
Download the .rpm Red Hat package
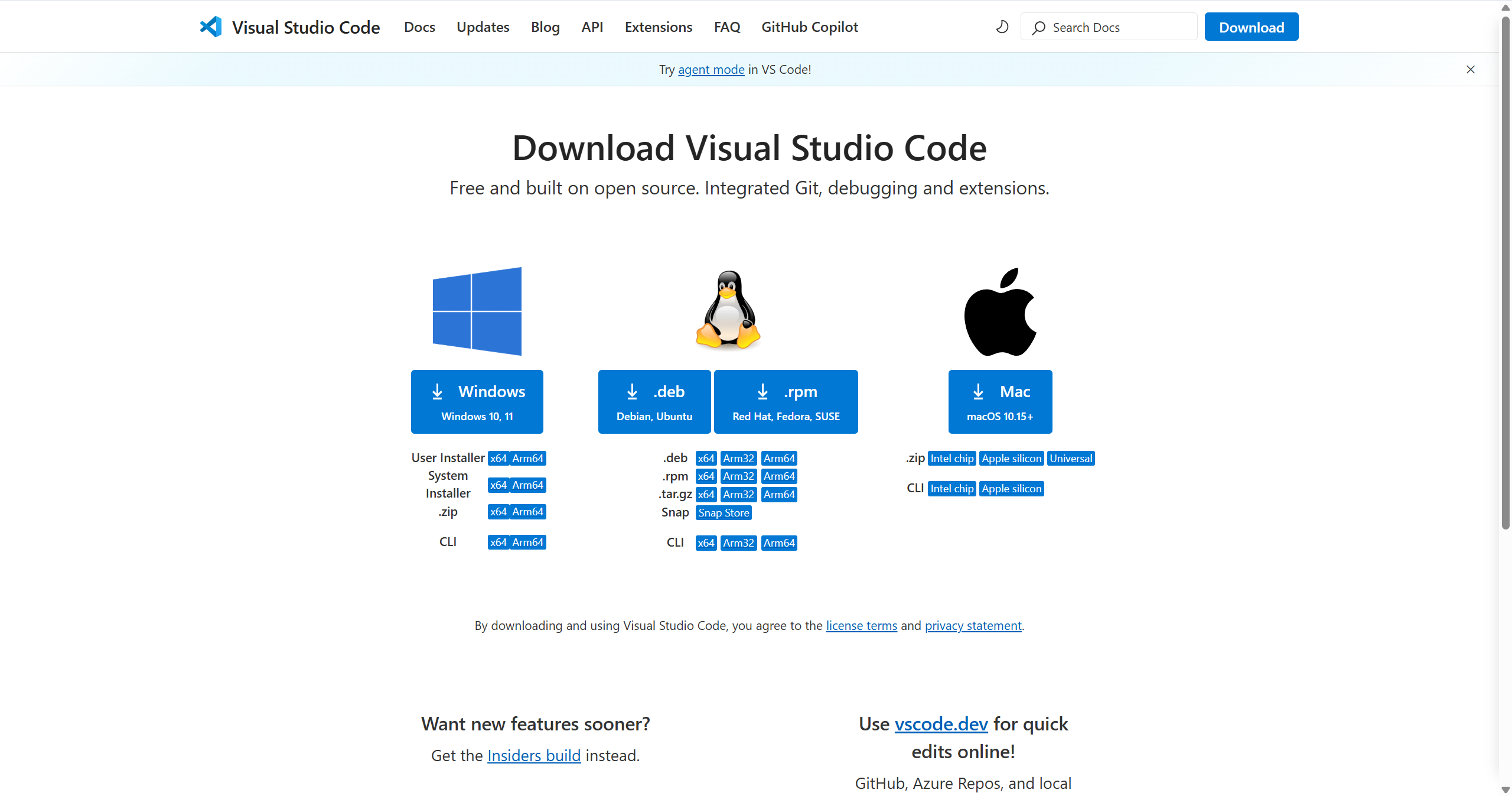pyautogui.click(x=786, y=402)
